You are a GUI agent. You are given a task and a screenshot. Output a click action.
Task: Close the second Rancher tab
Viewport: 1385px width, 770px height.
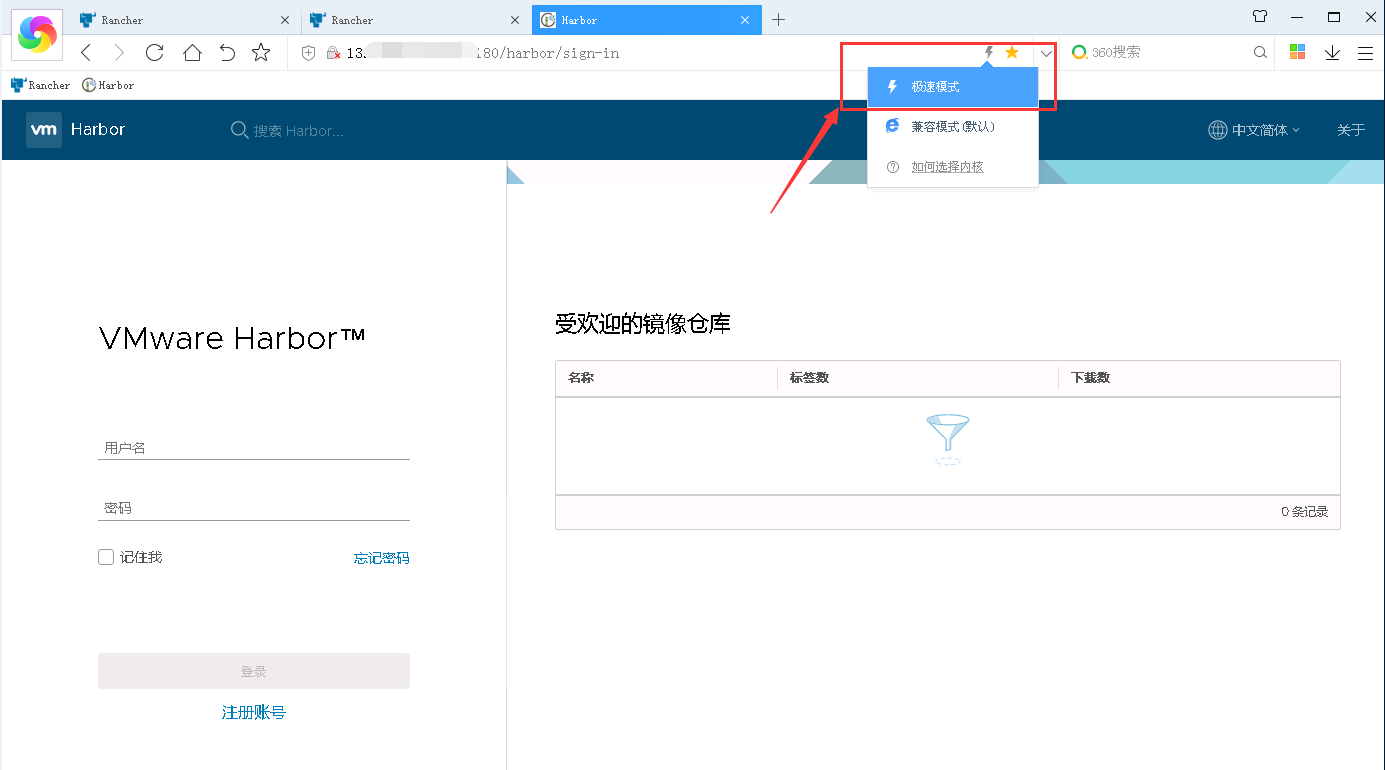point(515,20)
